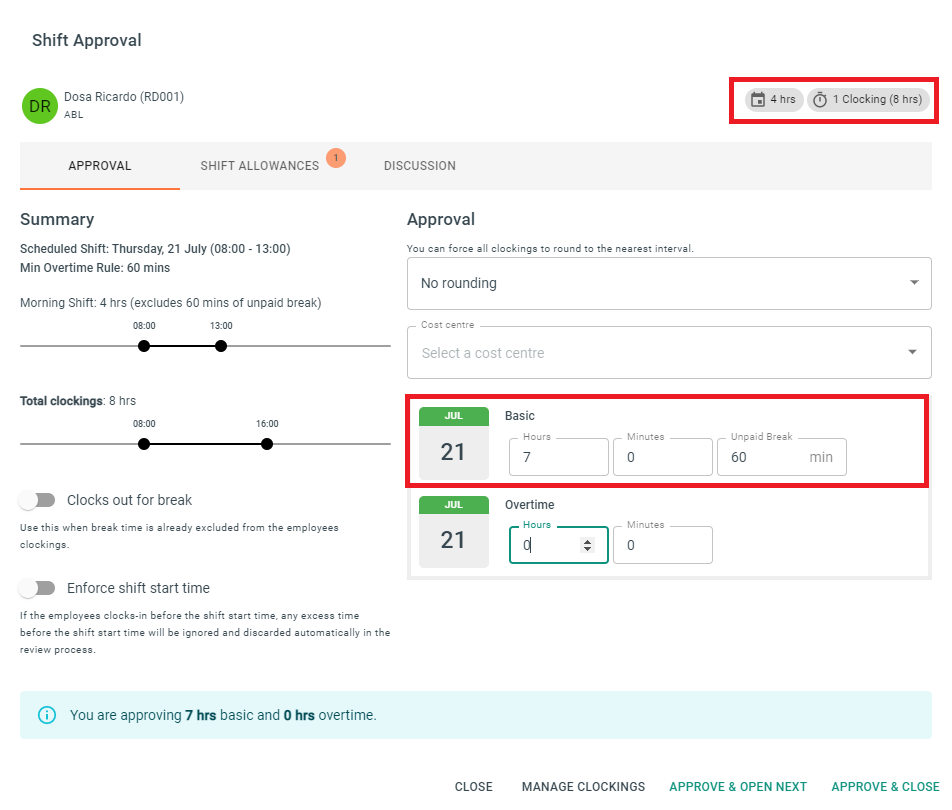This screenshot has height=810, width=952.
Task: Toggle Enforce shift start time switch
Action: click(x=37, y=588)
